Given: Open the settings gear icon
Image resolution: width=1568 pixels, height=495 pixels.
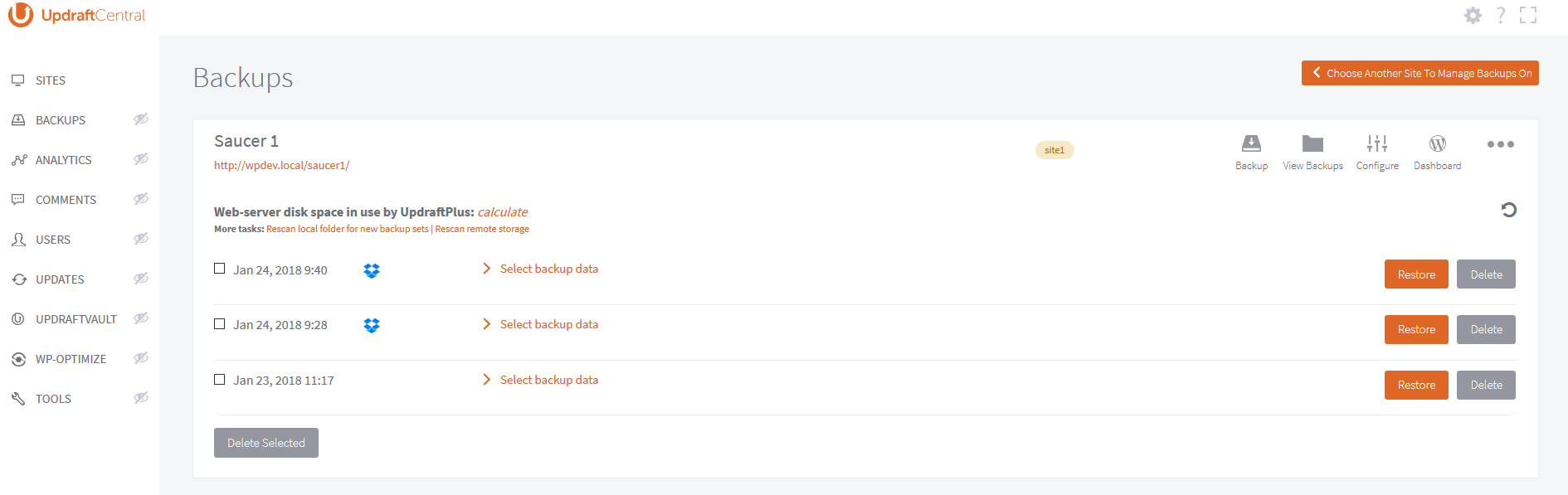Looking at the screenshot, I should 1473,15.
